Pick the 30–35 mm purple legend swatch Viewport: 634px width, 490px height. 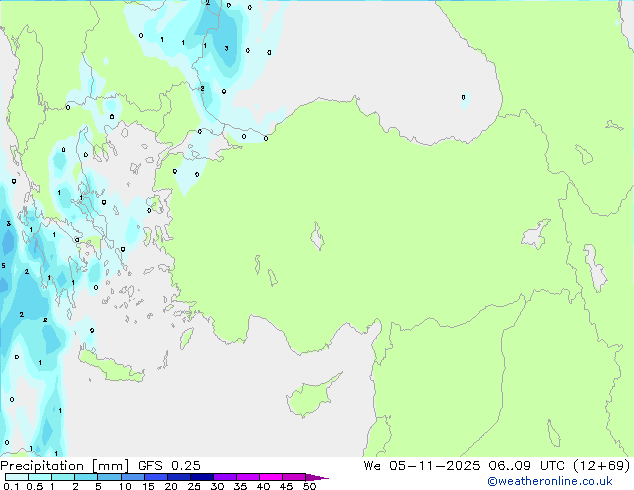coord(224,477)
